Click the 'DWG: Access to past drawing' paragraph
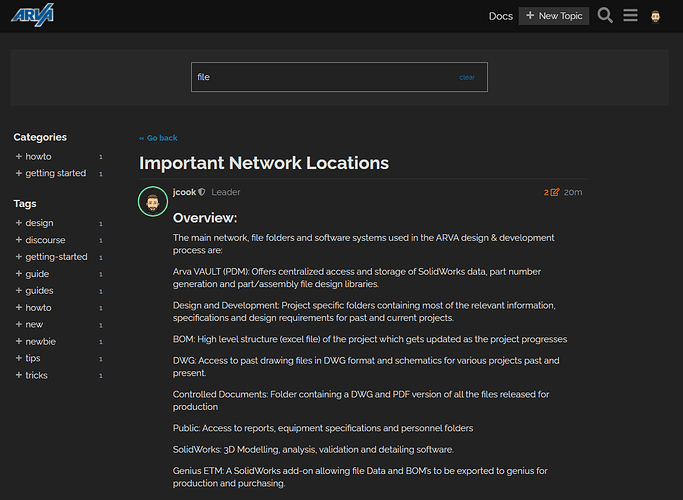The width and height of the screenshot is (683, 500). [x=366, y=367]
